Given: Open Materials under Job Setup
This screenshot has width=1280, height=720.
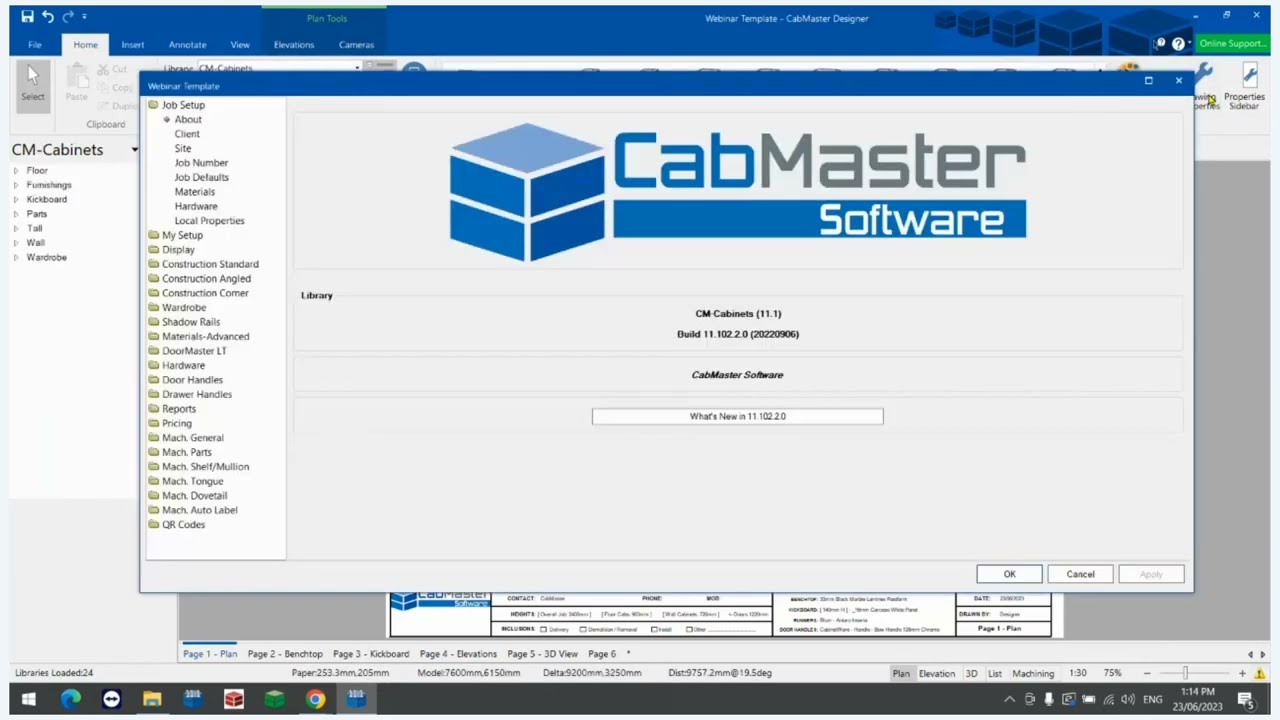Looking at the screenshot, I should 194,192.
